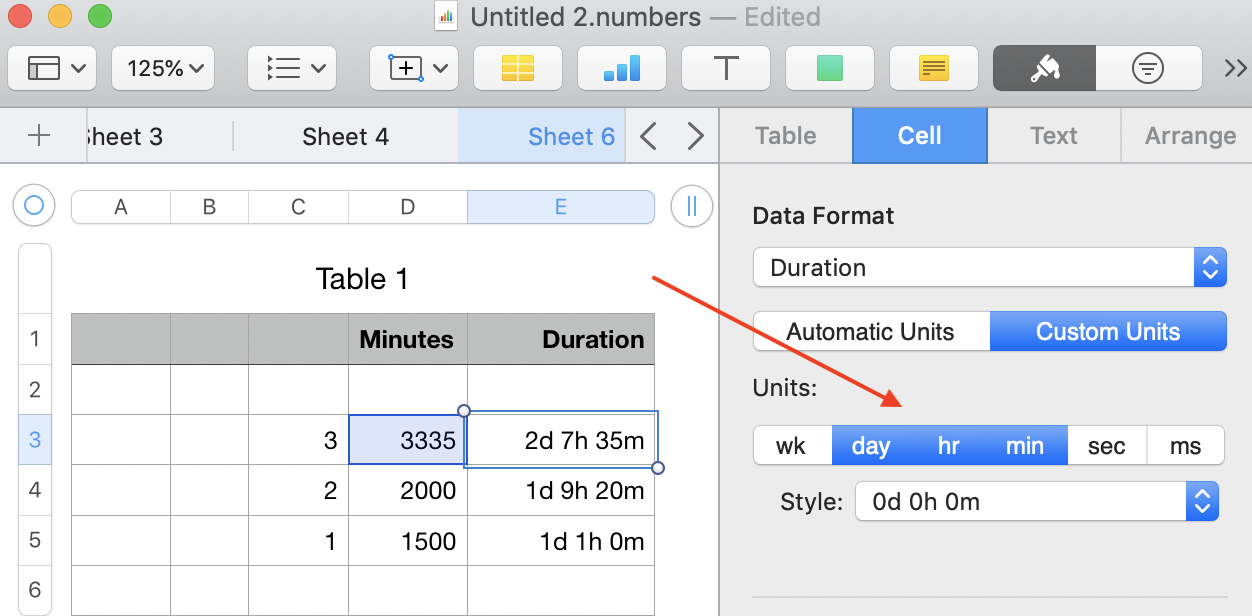Open the View menu dropdown in toolbar
The width and height of the screenshot is (1252, 616).
(52, 68)
